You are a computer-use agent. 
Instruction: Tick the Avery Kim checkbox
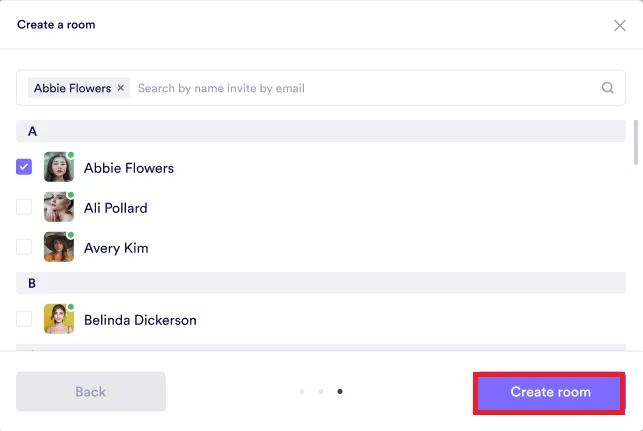24,247
